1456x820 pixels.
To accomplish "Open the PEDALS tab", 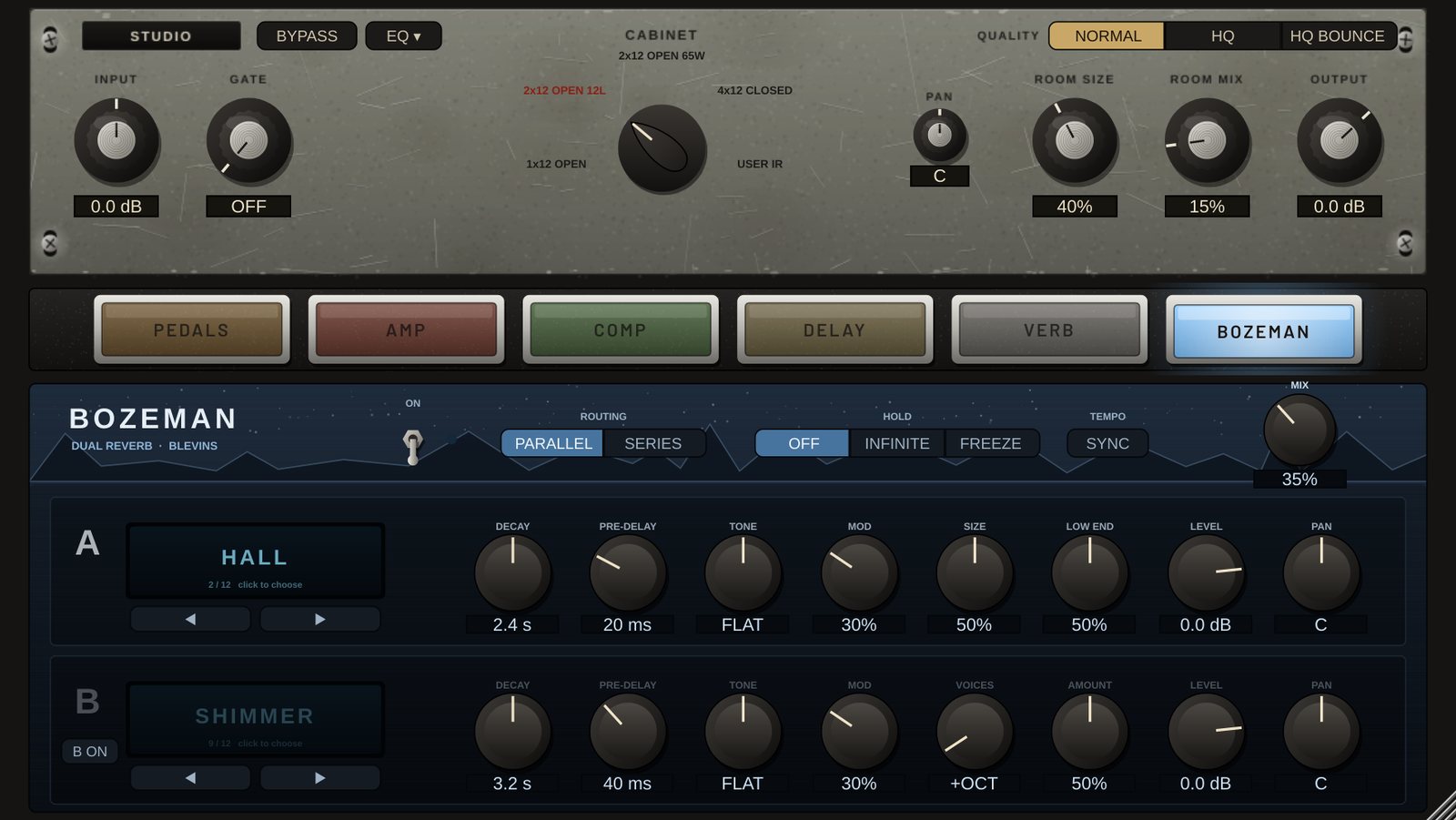I will [191, 329].
